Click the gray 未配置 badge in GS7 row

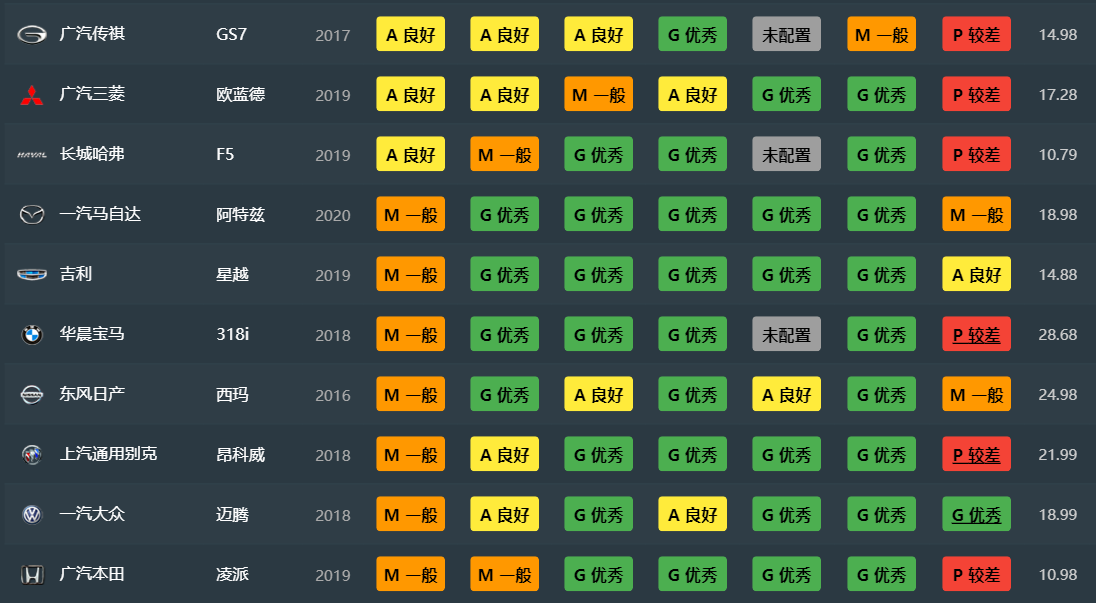(786, 35)
